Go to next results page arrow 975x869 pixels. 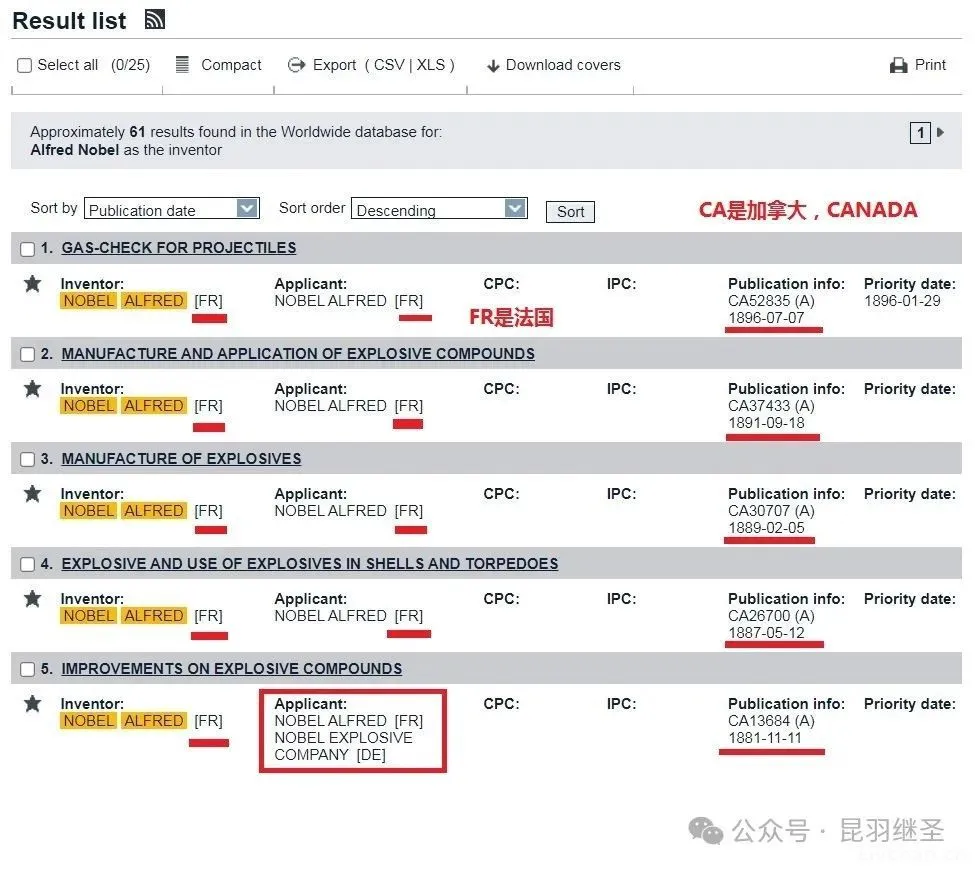940,132
